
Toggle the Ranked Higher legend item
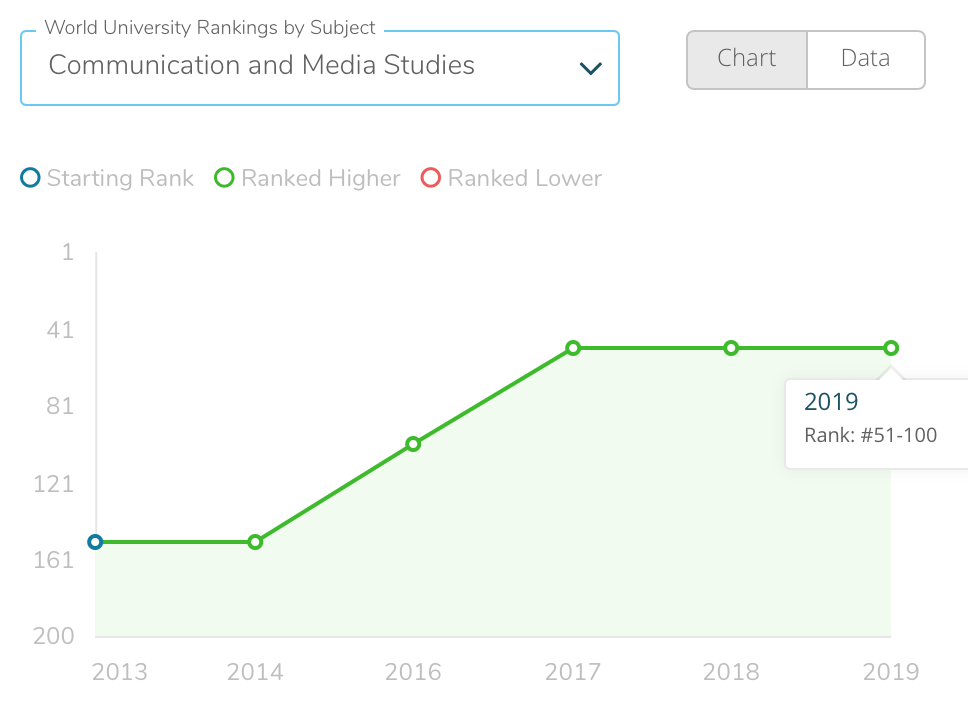tap(307, 178)
